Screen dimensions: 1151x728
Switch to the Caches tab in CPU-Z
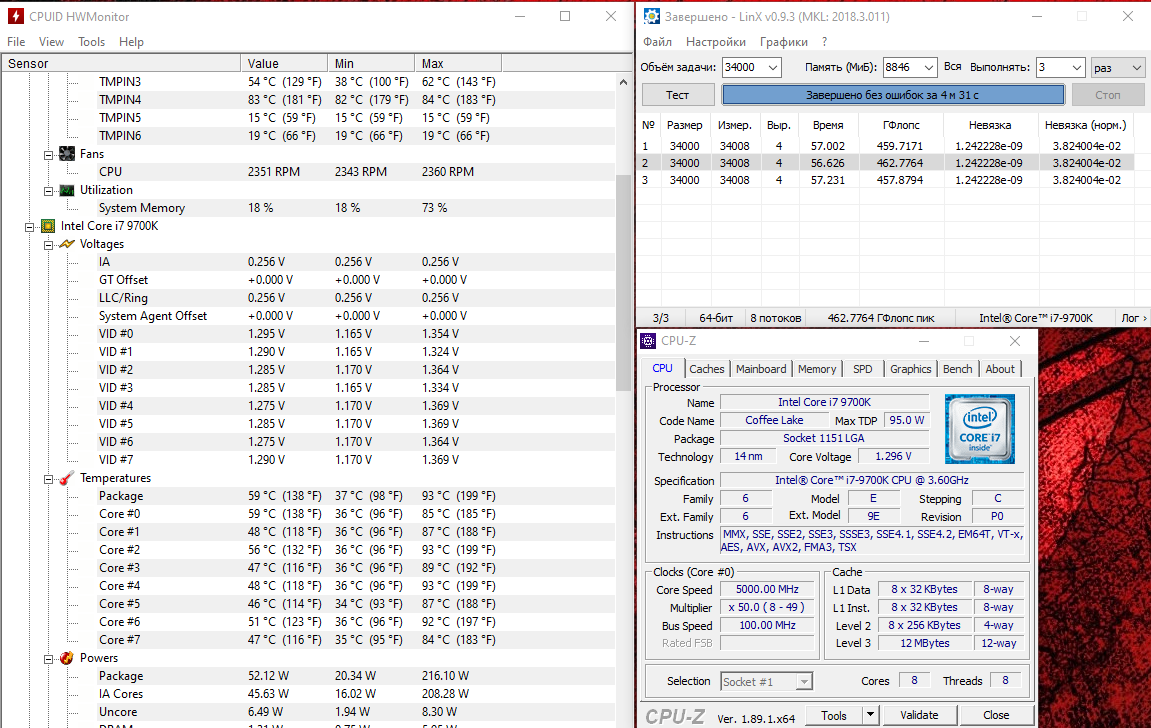(707, 369)
